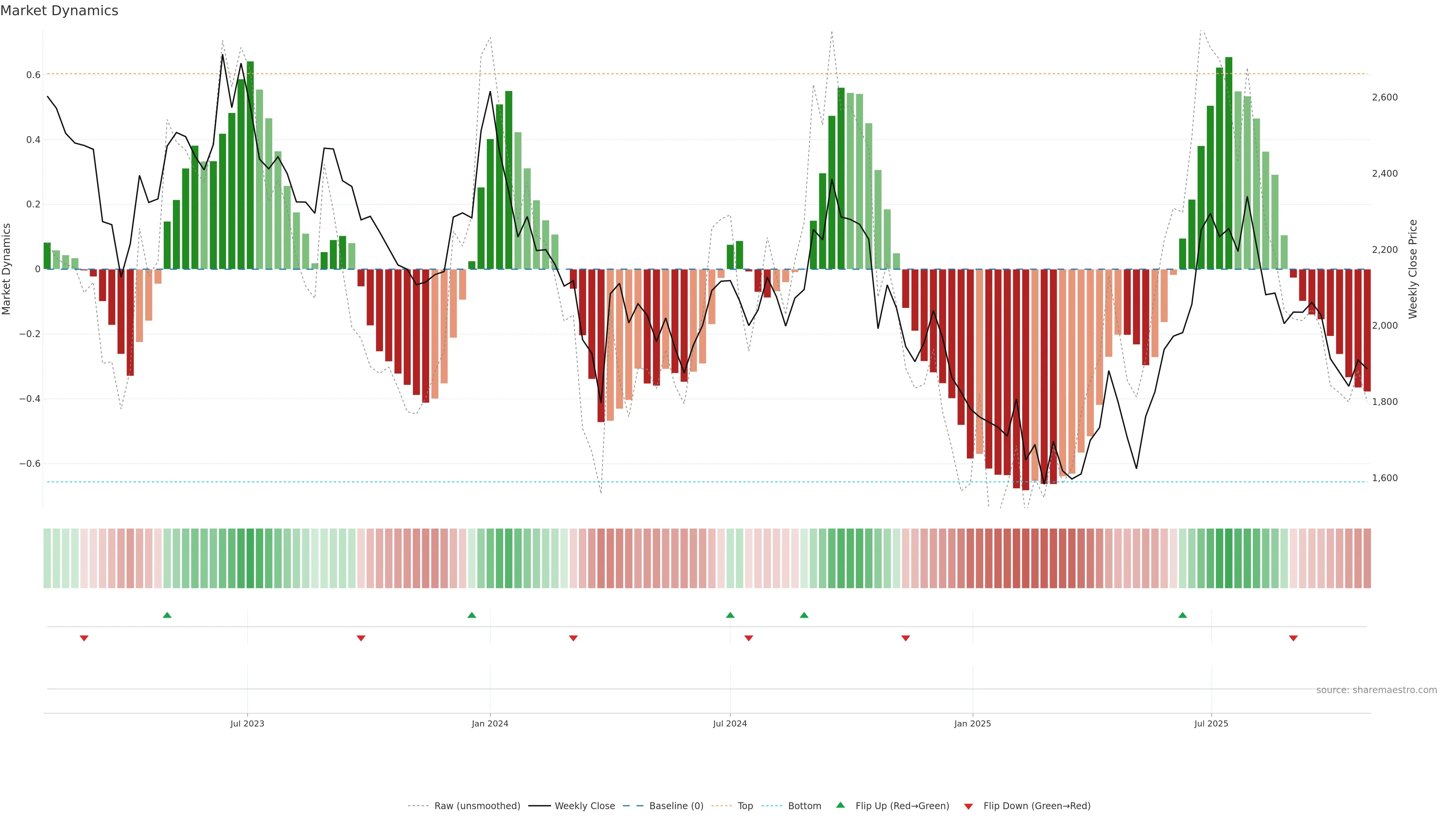Click the green flip-up marker at Jul 2024

[x=730, y=615]
